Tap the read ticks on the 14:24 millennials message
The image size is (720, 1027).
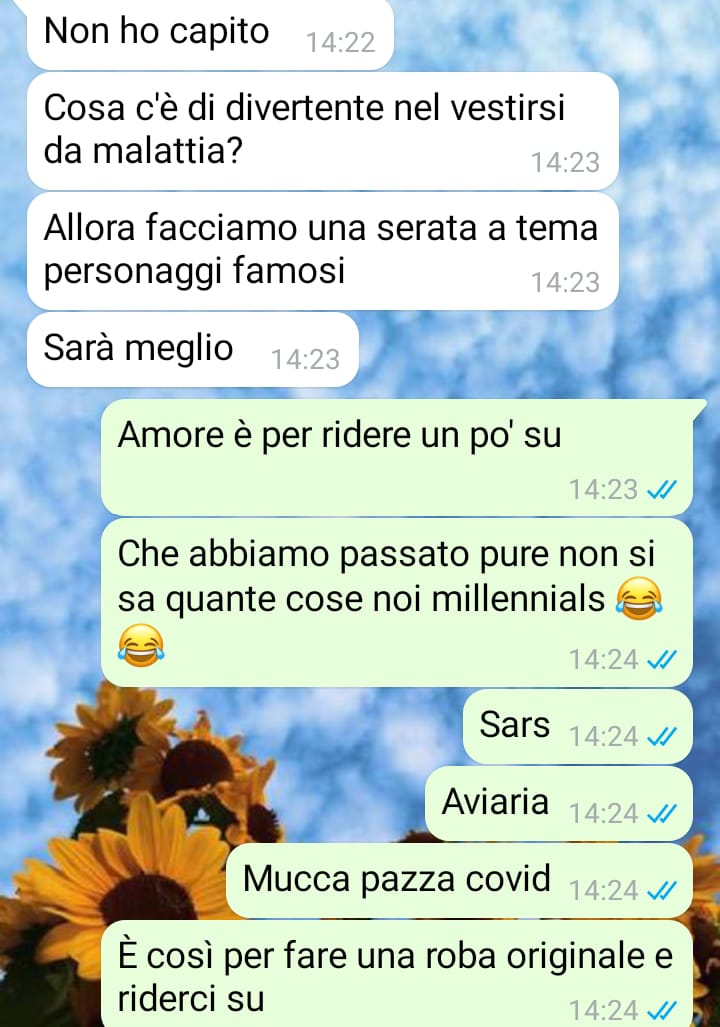pyautogui.click(x=661, y=660)
